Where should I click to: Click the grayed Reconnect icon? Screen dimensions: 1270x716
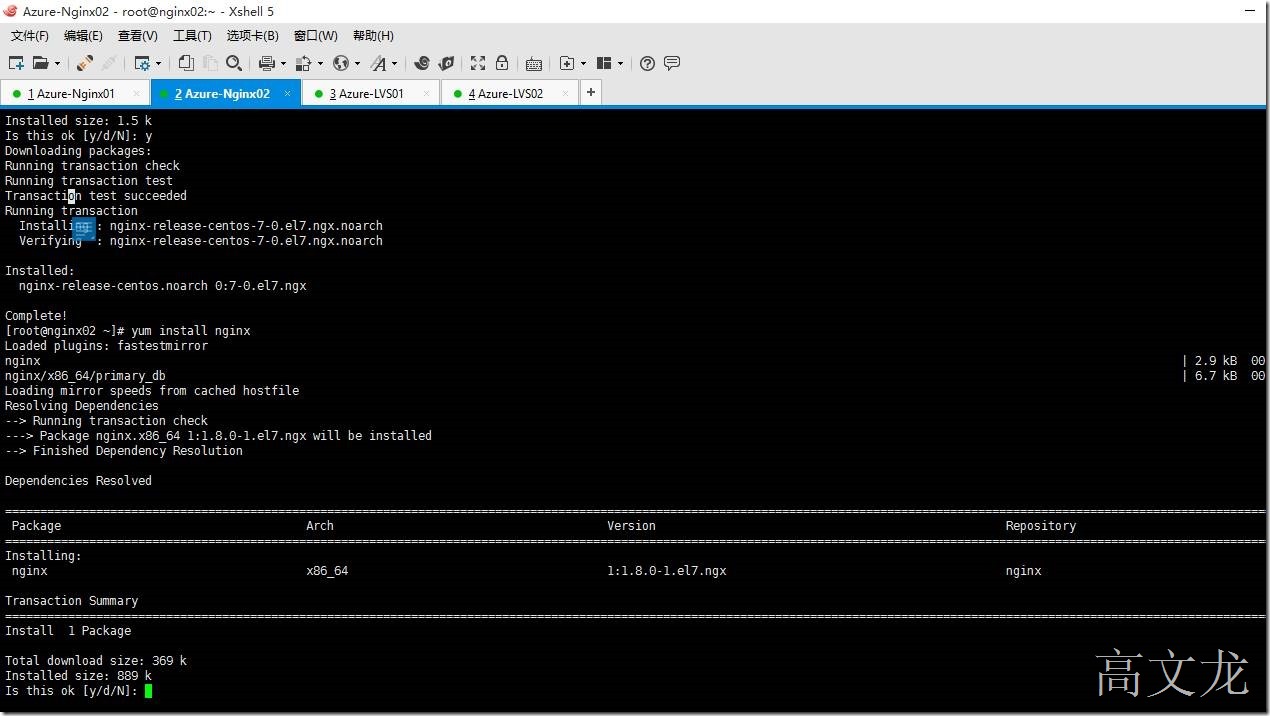[x=107, y=63]
